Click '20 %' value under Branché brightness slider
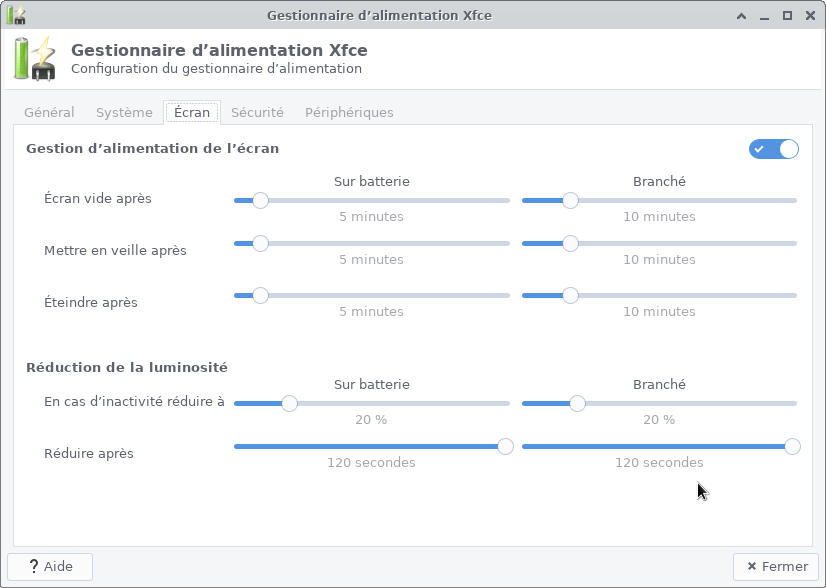Image resolution: width=826 pixels, height=588 pixels. 659,420
